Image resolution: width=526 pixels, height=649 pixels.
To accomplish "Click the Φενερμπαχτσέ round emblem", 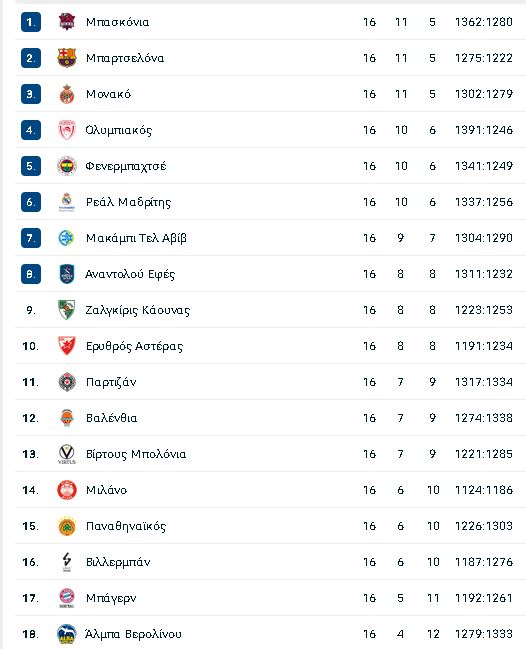I will [67, 166].
